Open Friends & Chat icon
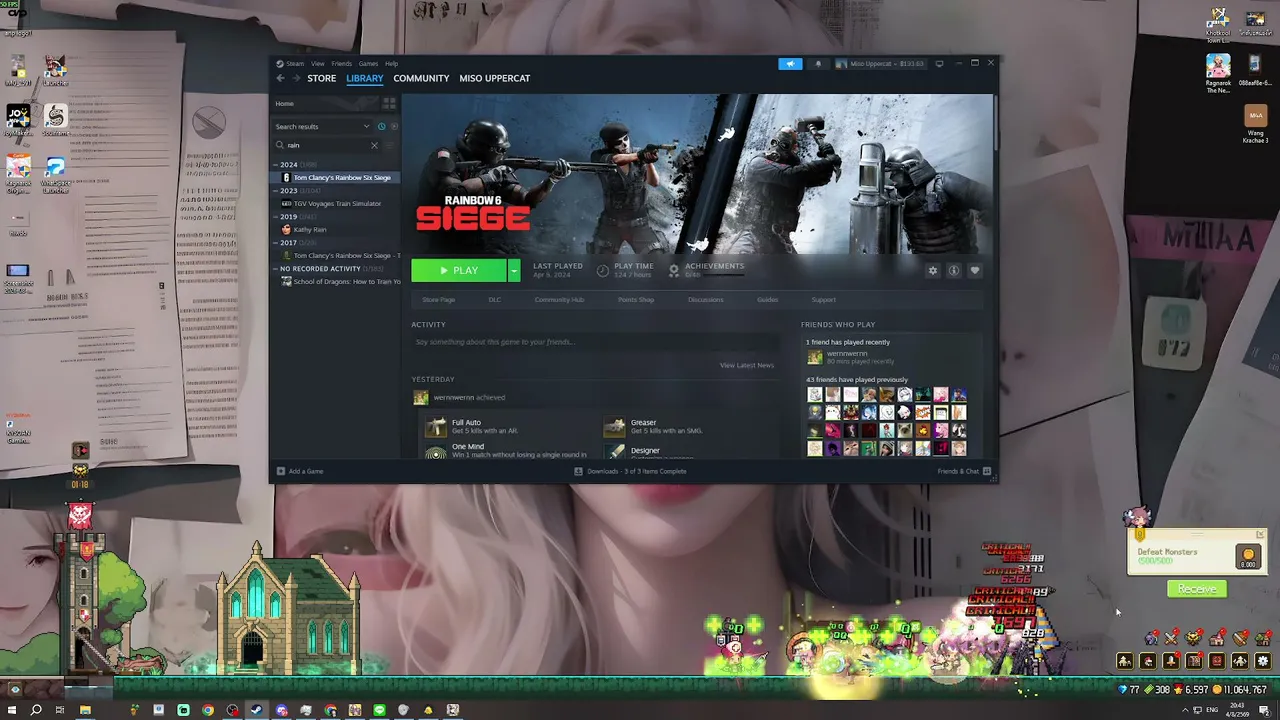 [987, 471]
